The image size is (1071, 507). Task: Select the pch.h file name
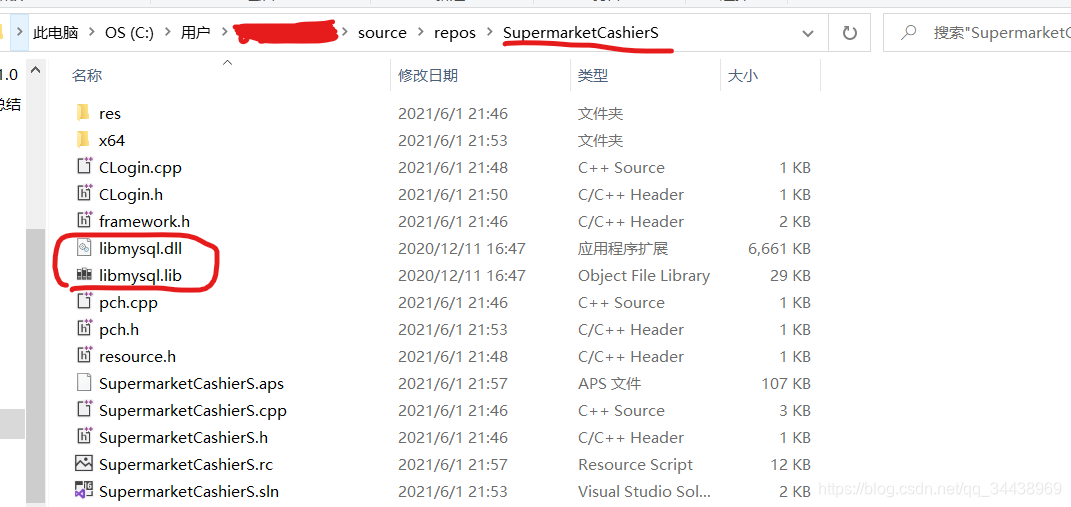119,329
